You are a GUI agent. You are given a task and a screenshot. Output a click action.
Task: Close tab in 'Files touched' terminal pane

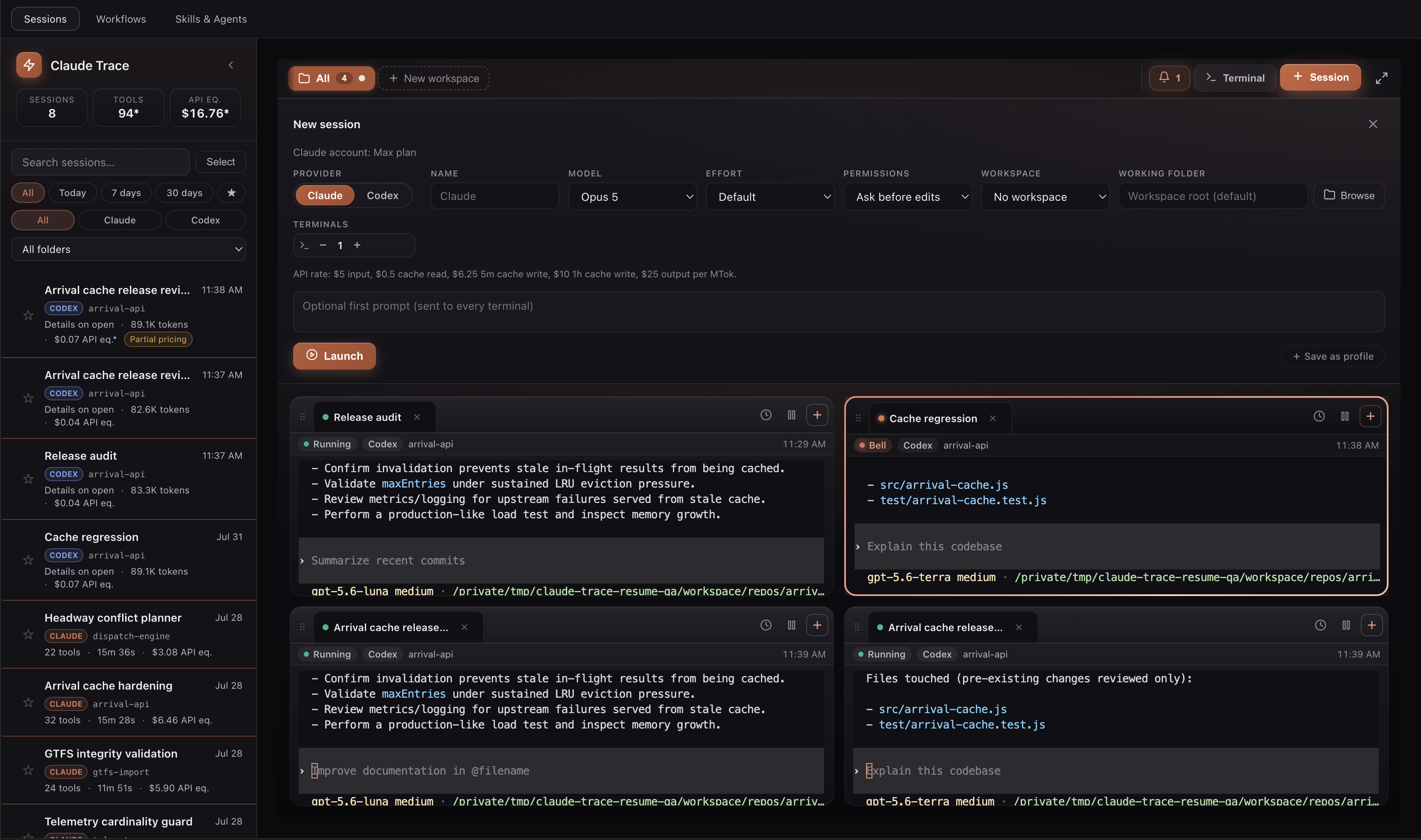(1019, 627)
